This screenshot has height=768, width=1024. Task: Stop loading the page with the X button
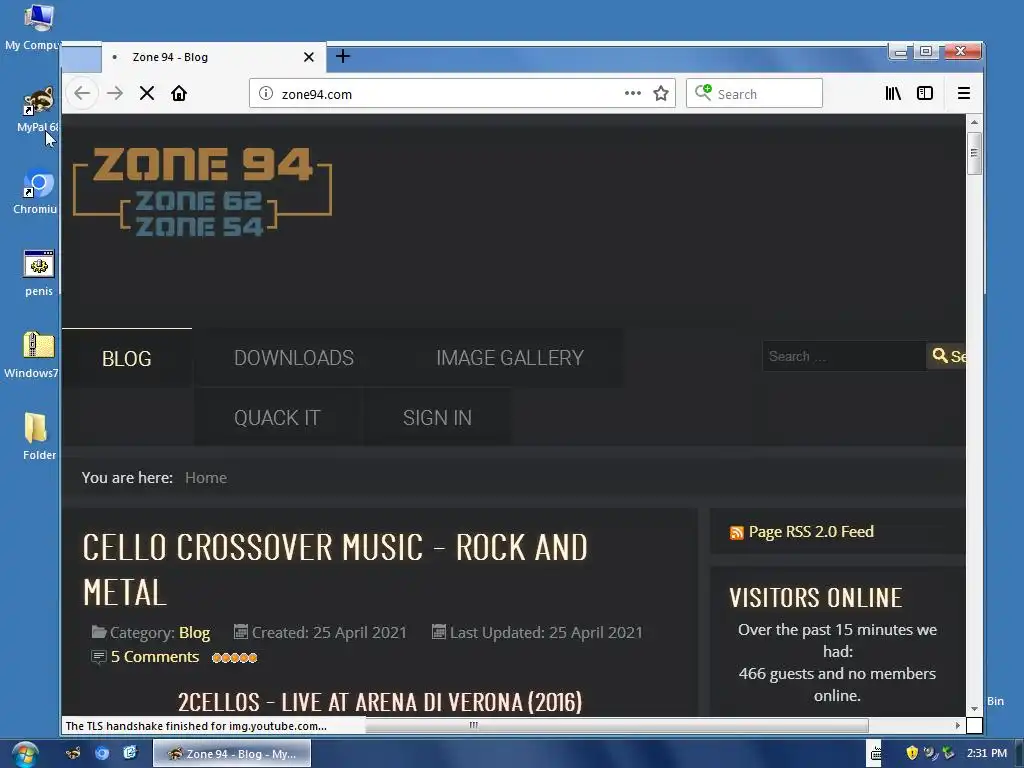(147, 93)
